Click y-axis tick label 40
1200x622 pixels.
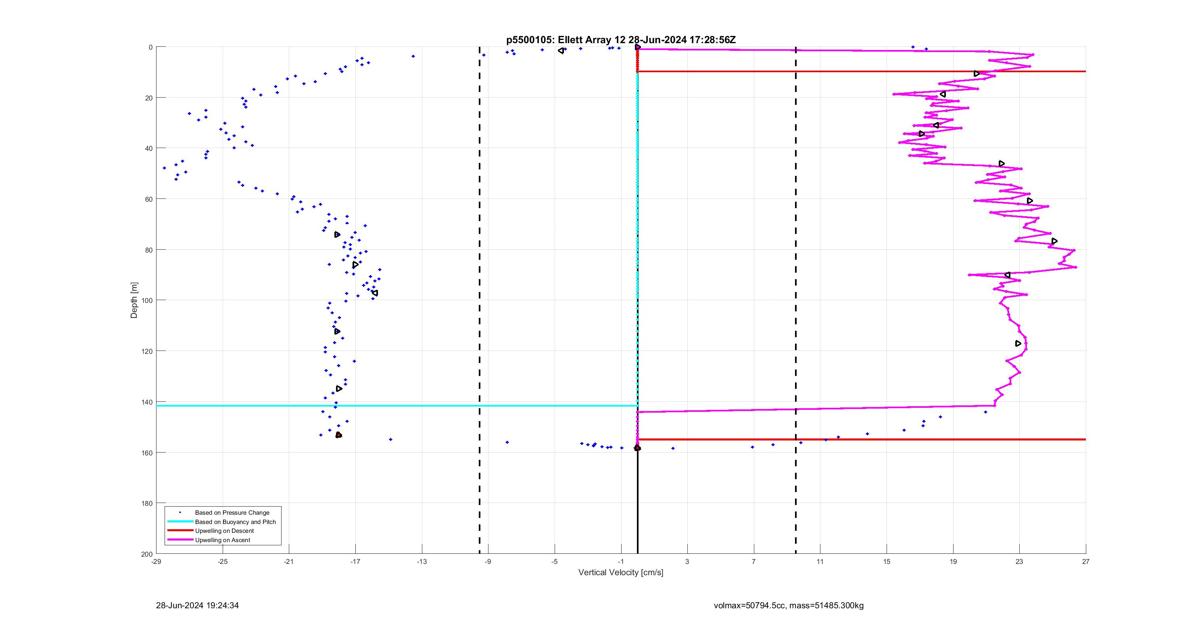(x=148, y=148)
